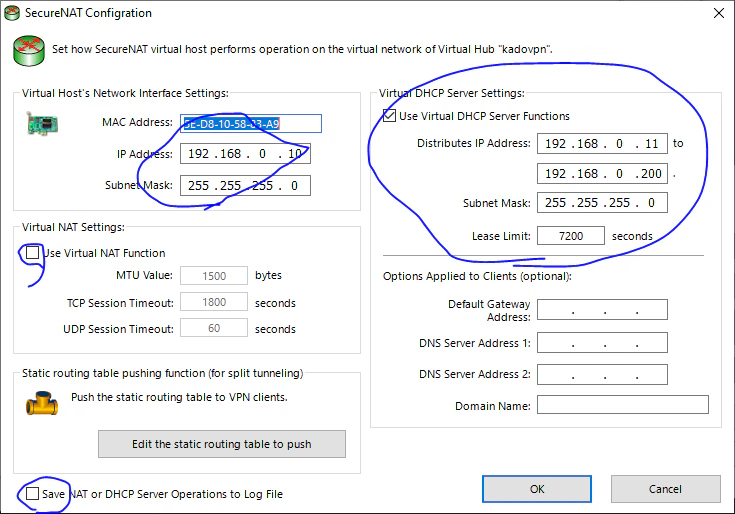Click the UDP Session Timeout field
Image resolution: width=735 pixels, height=514 pixels.
click(x=214, y=328)
